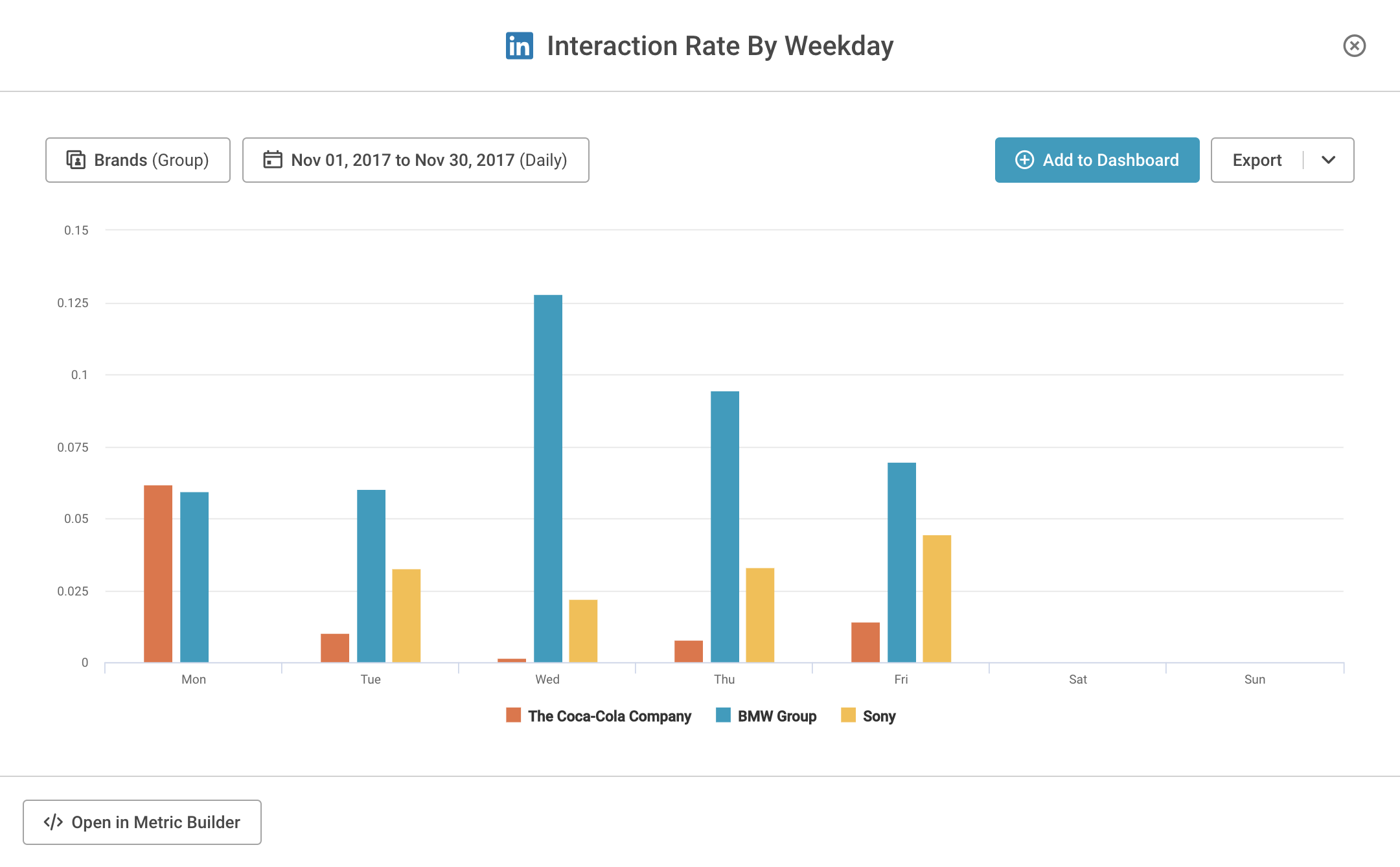Viewport: 1400px width, 867px height.
Task: Click the Thu axis label
Action: point(724,679)
